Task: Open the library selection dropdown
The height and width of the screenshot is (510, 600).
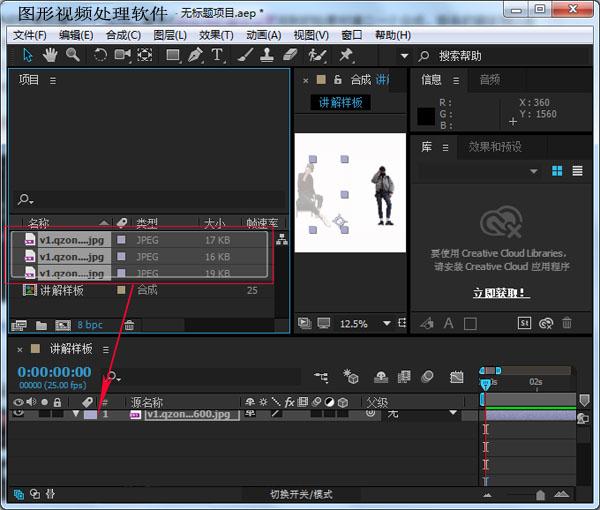Action: [x=479, y=171]
